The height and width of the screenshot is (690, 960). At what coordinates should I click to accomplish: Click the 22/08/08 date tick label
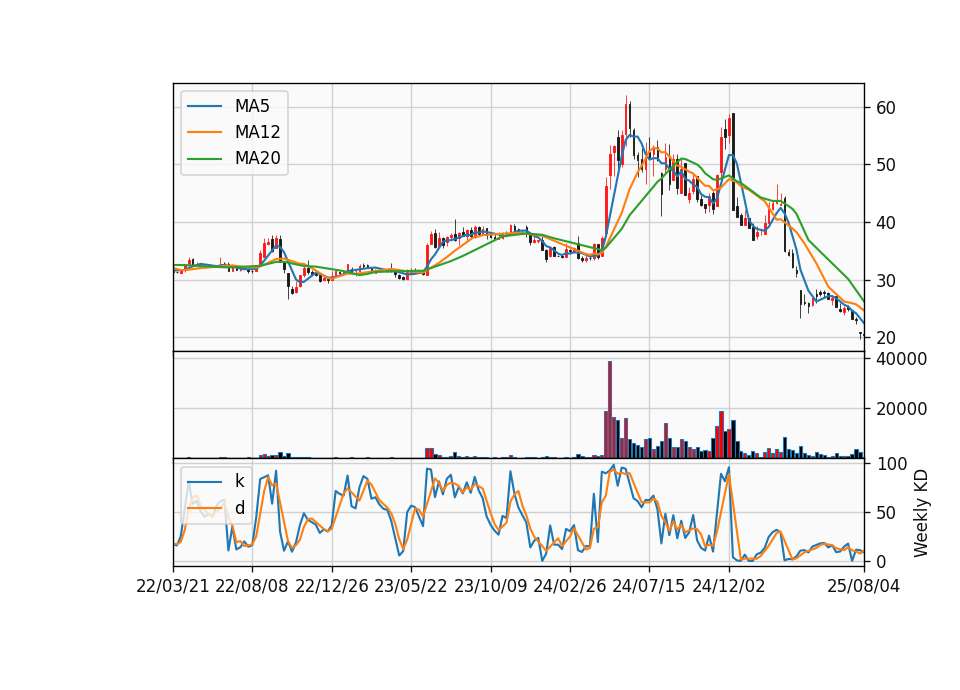click(x=252, y=587)
